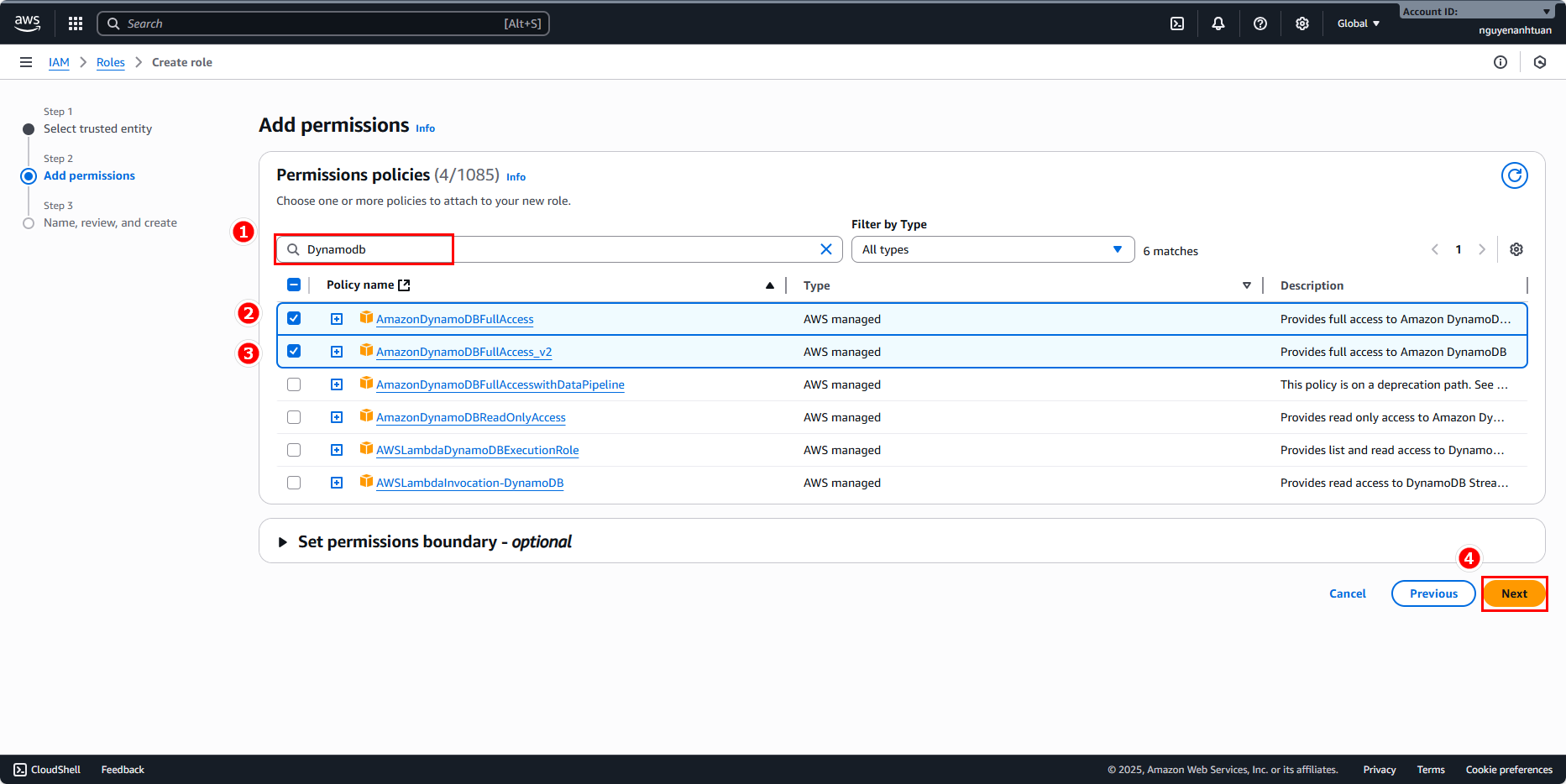Viewport: 1566px width, 784px height.
Task: Click the Next button
Action: click(1513, 593)
